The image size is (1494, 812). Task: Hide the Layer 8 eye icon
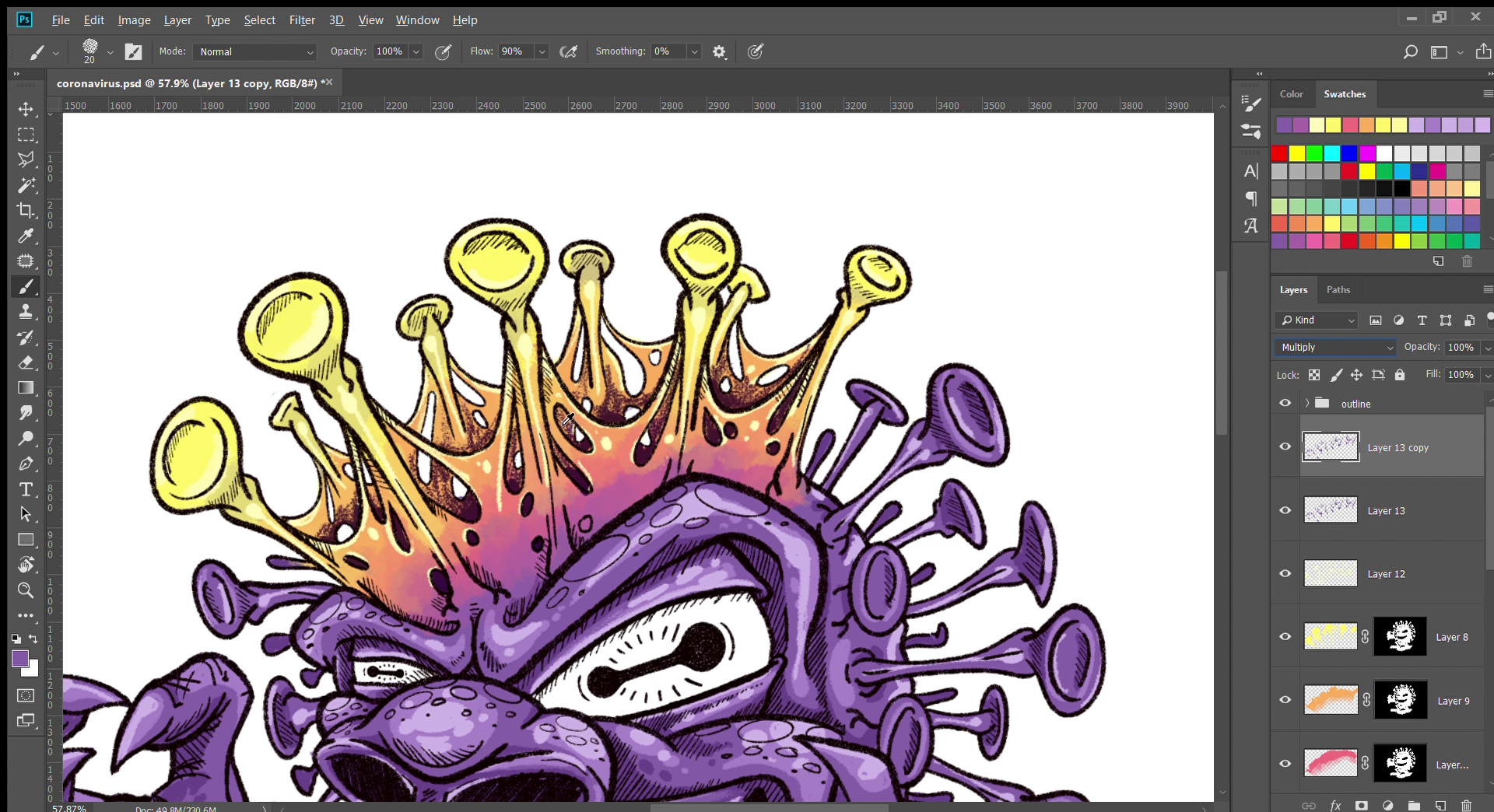tap(1285, 636)
